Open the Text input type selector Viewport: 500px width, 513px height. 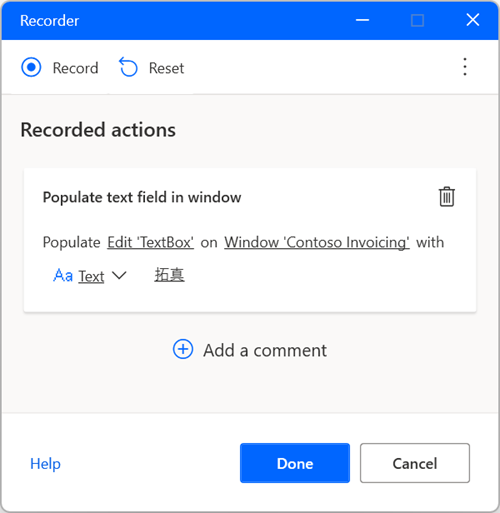pyautogui.click(x=91, y=276)
